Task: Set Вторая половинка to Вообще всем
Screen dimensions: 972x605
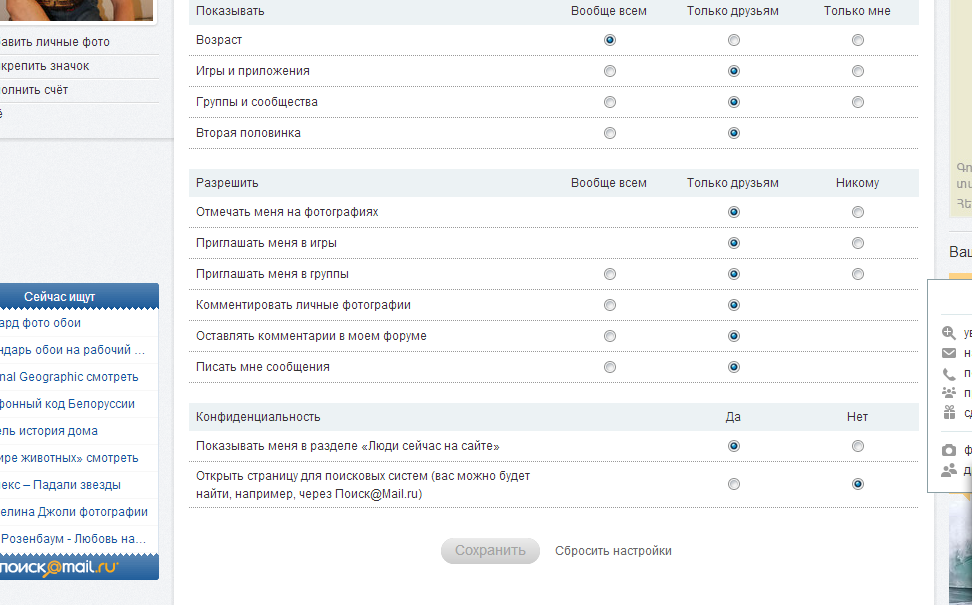Action: click(x=610, y=133)
